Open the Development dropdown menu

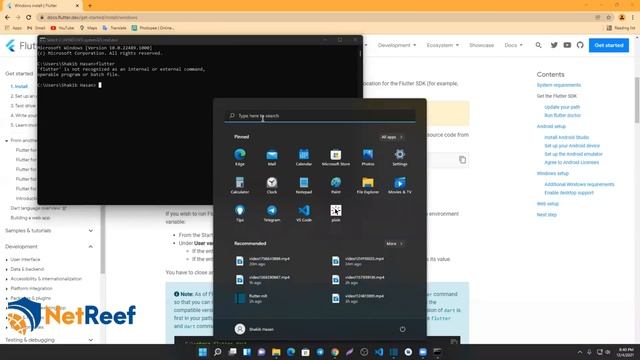pos(397,45)
